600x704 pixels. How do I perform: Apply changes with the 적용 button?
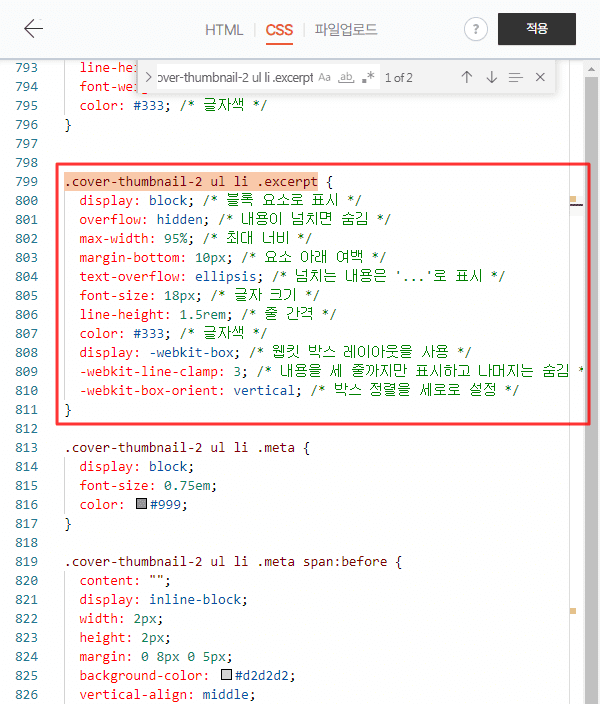pos(537,29)
